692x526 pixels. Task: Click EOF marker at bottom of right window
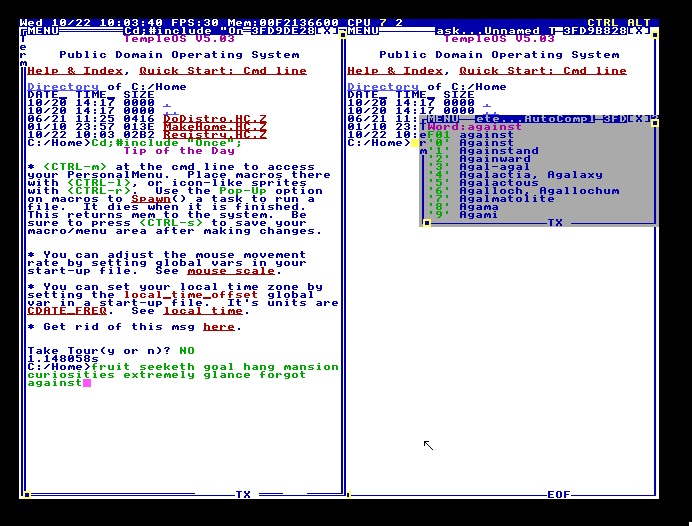[x=559, y=495]
